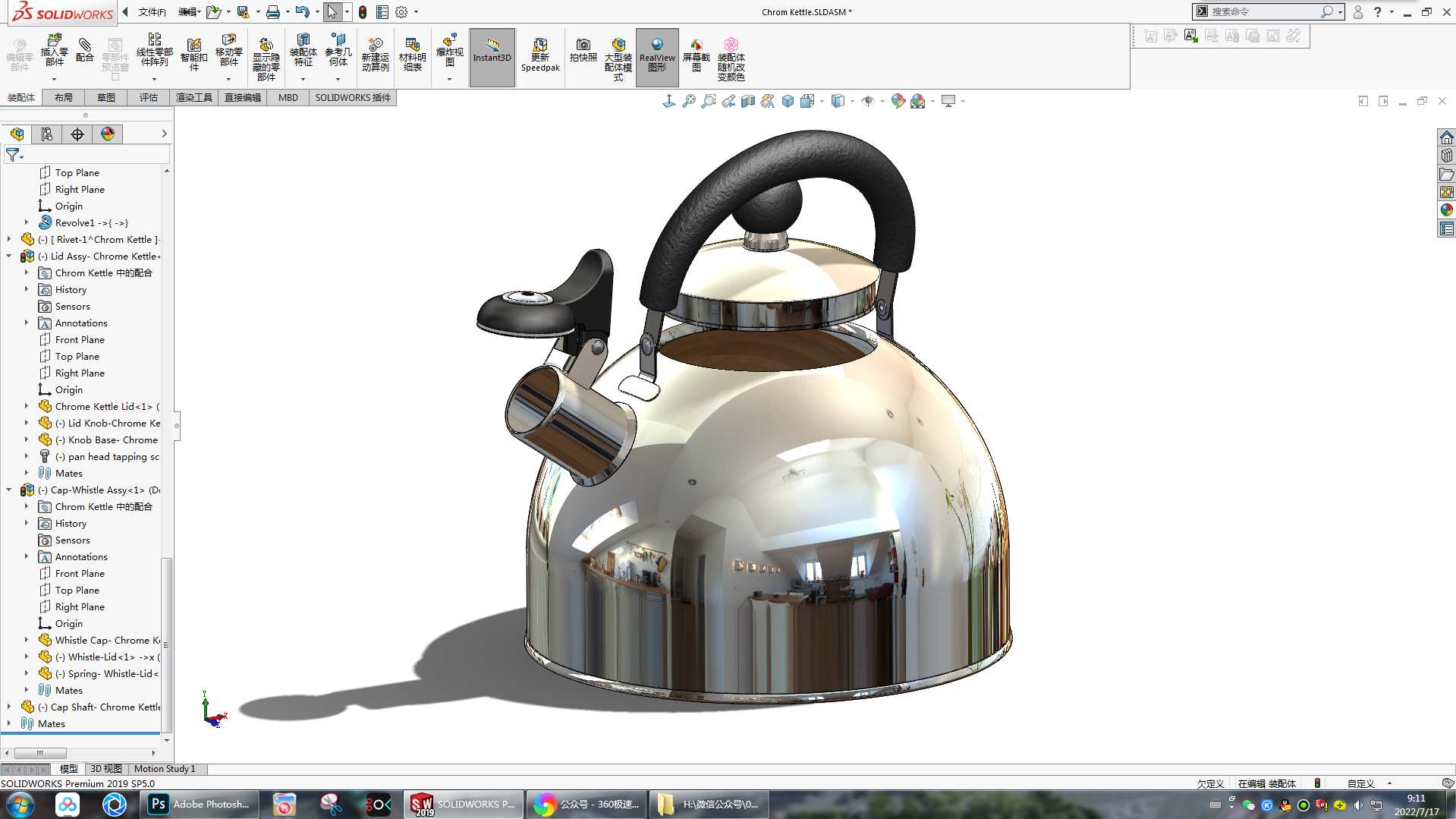Switch to the PropertyManager tab
The width and height of the screenshot is (1456, 819).
pyautogui.click(x=47, y=134)
